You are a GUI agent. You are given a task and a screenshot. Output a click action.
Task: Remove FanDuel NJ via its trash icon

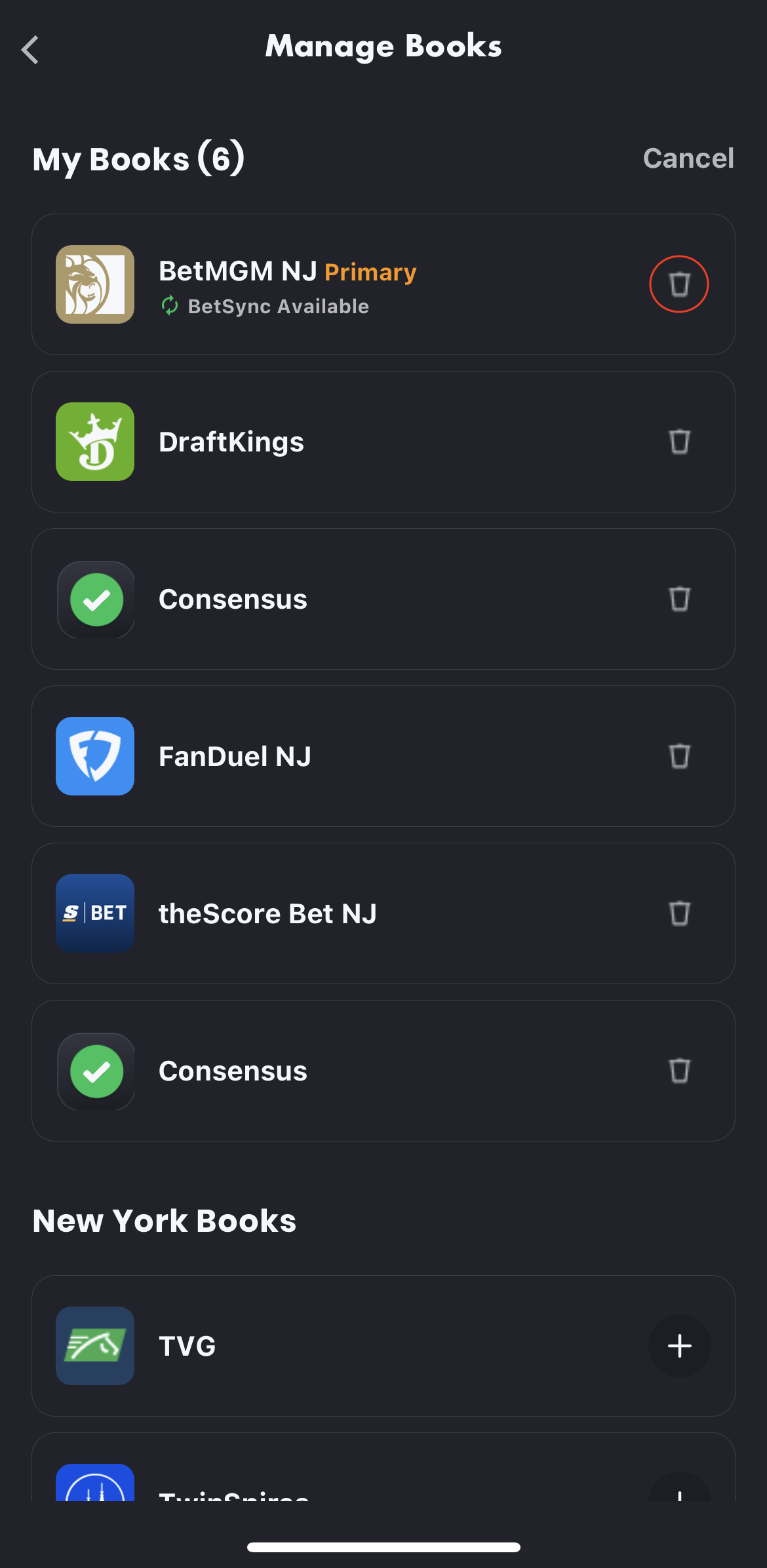[679, 756]
